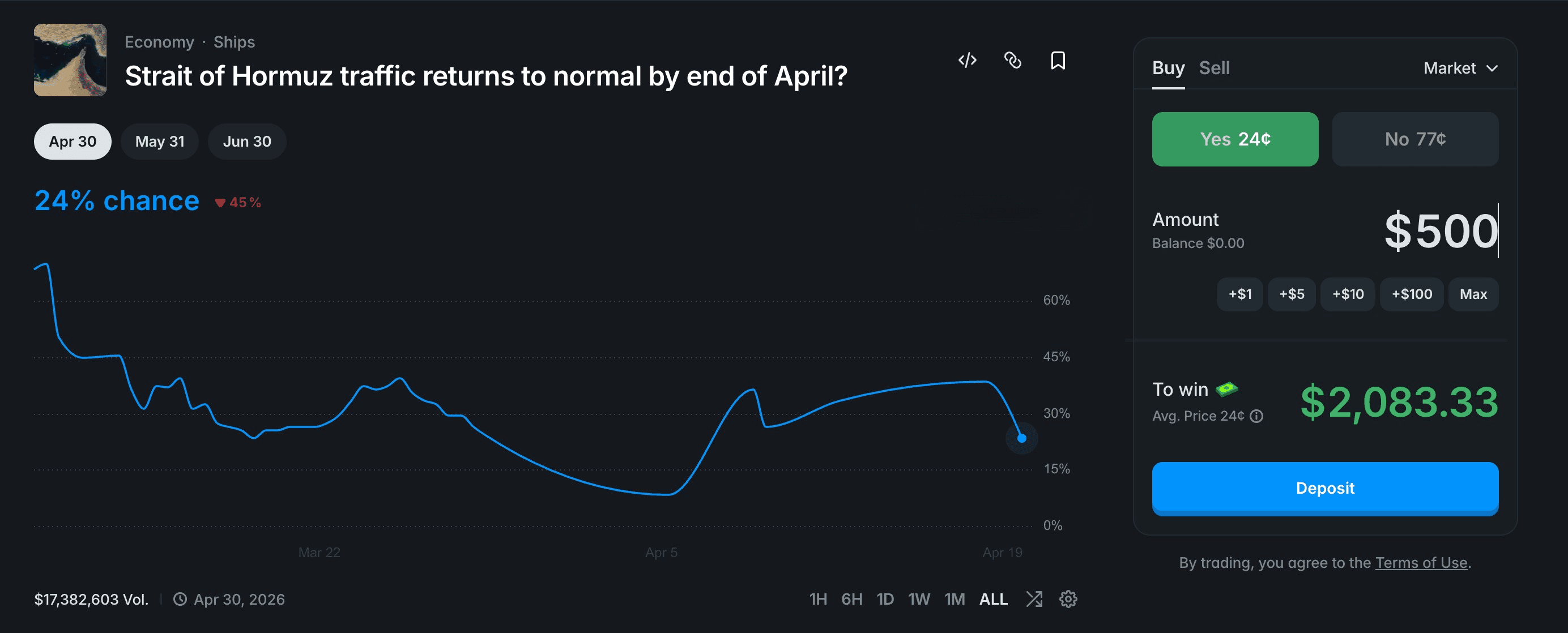Select the No 77¢ outcome
This screenshot has height=633, width=1568.
(1415, 139)
